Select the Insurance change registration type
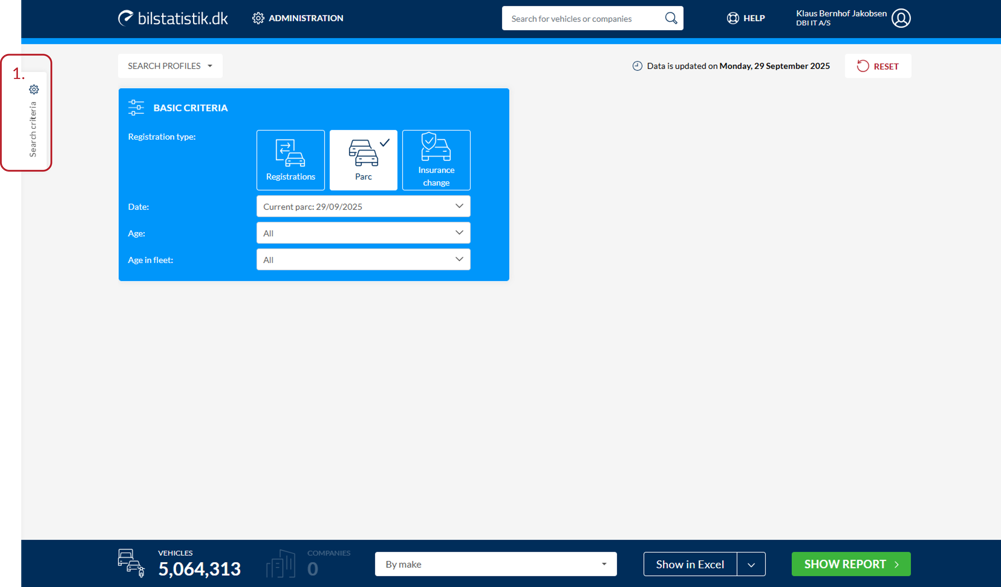The height and width of the screenshot is (587, 1001). pyautogui.click(x=436, y=160)
